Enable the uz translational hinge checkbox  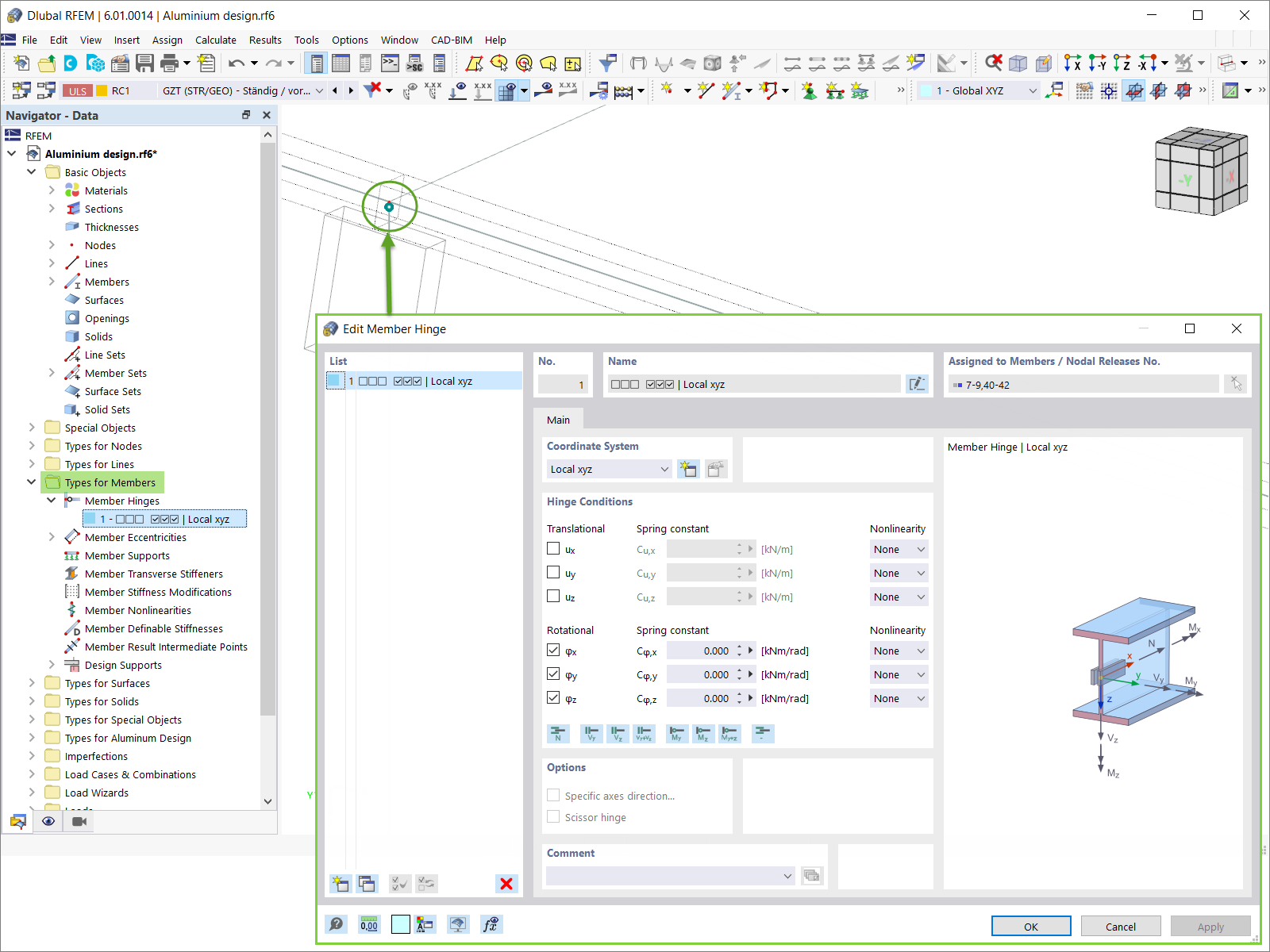coord(553,596)
